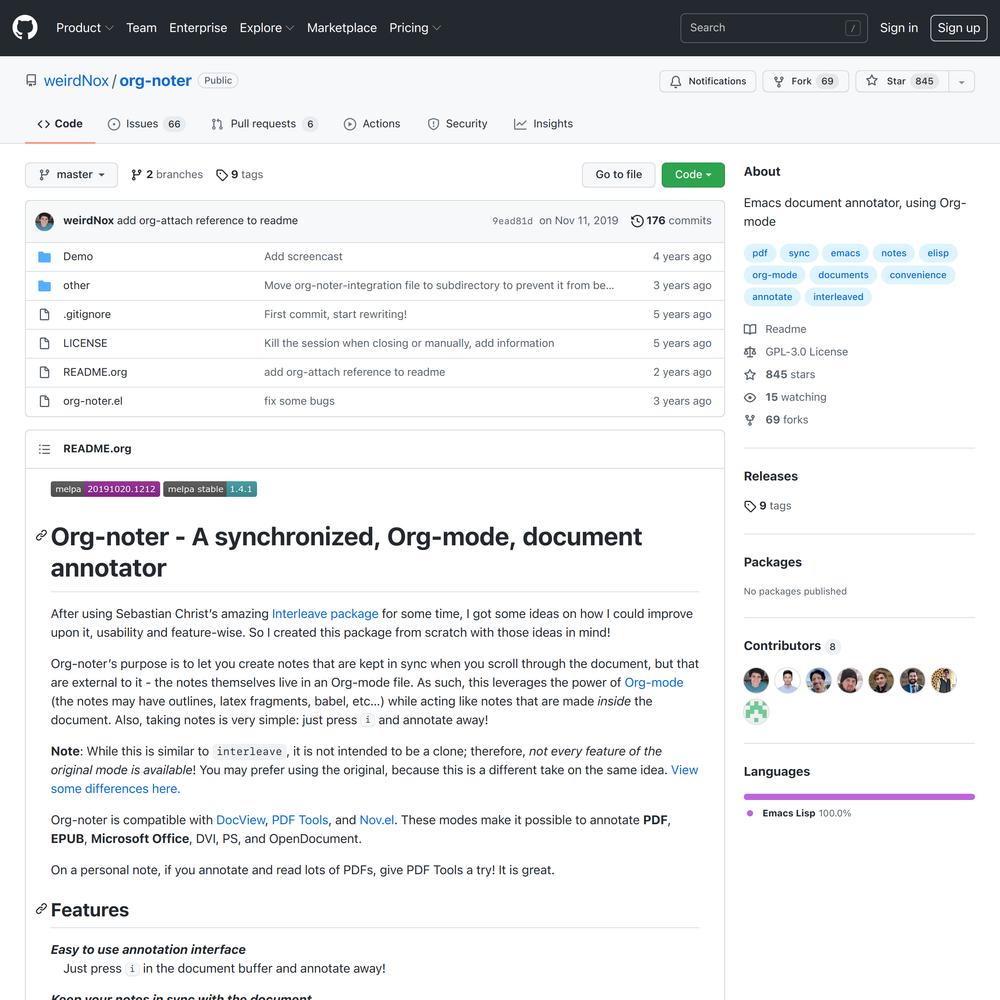
Task: Star the org-noter repository
Action: click(902, 81)
